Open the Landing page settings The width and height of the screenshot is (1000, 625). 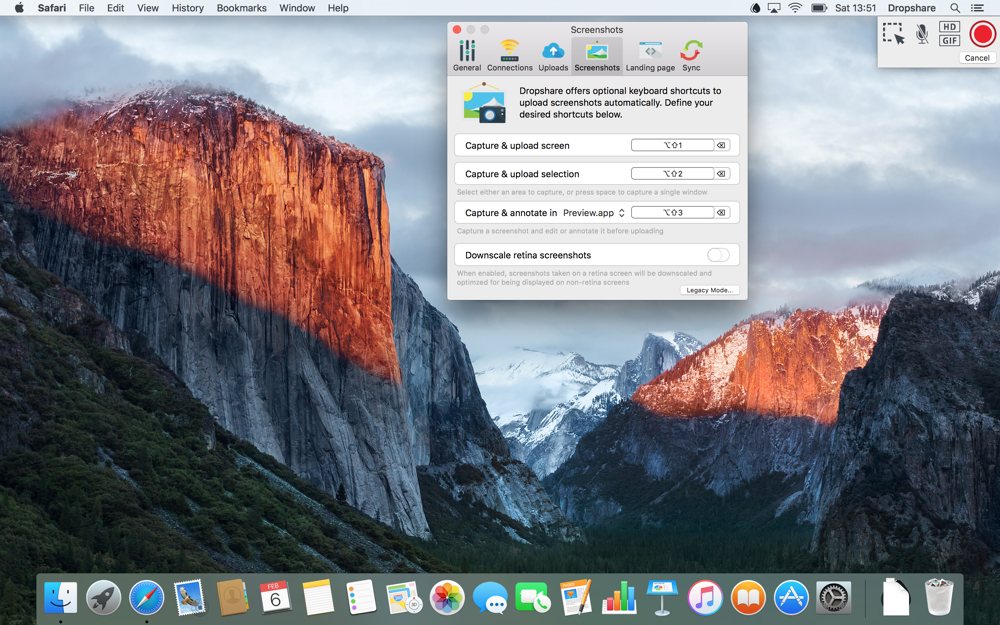pos(650,56)
